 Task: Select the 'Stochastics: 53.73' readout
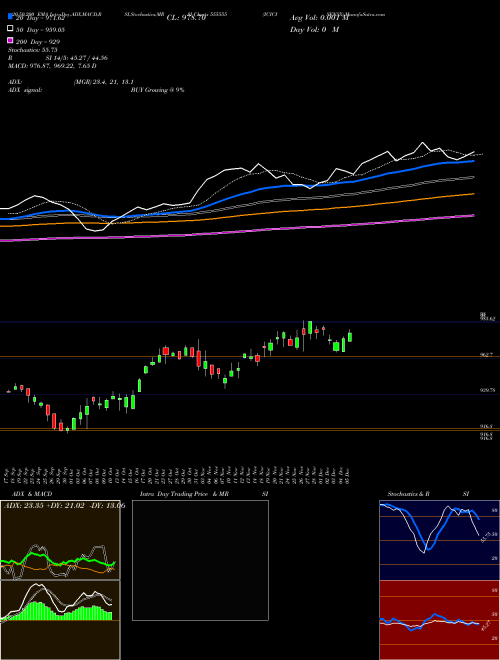tap(32, 50)
